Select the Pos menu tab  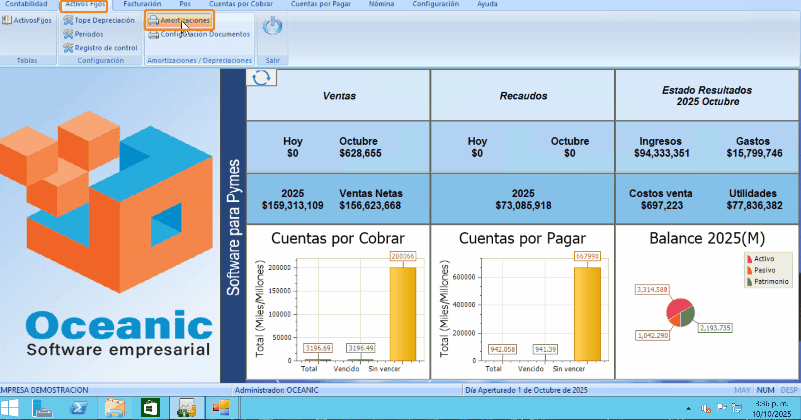[x=185, y=4]
